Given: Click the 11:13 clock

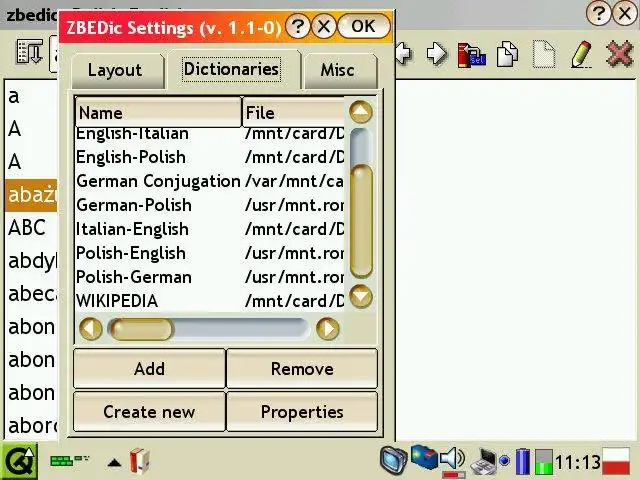Looking at the screenshot, I should point(578,462).
